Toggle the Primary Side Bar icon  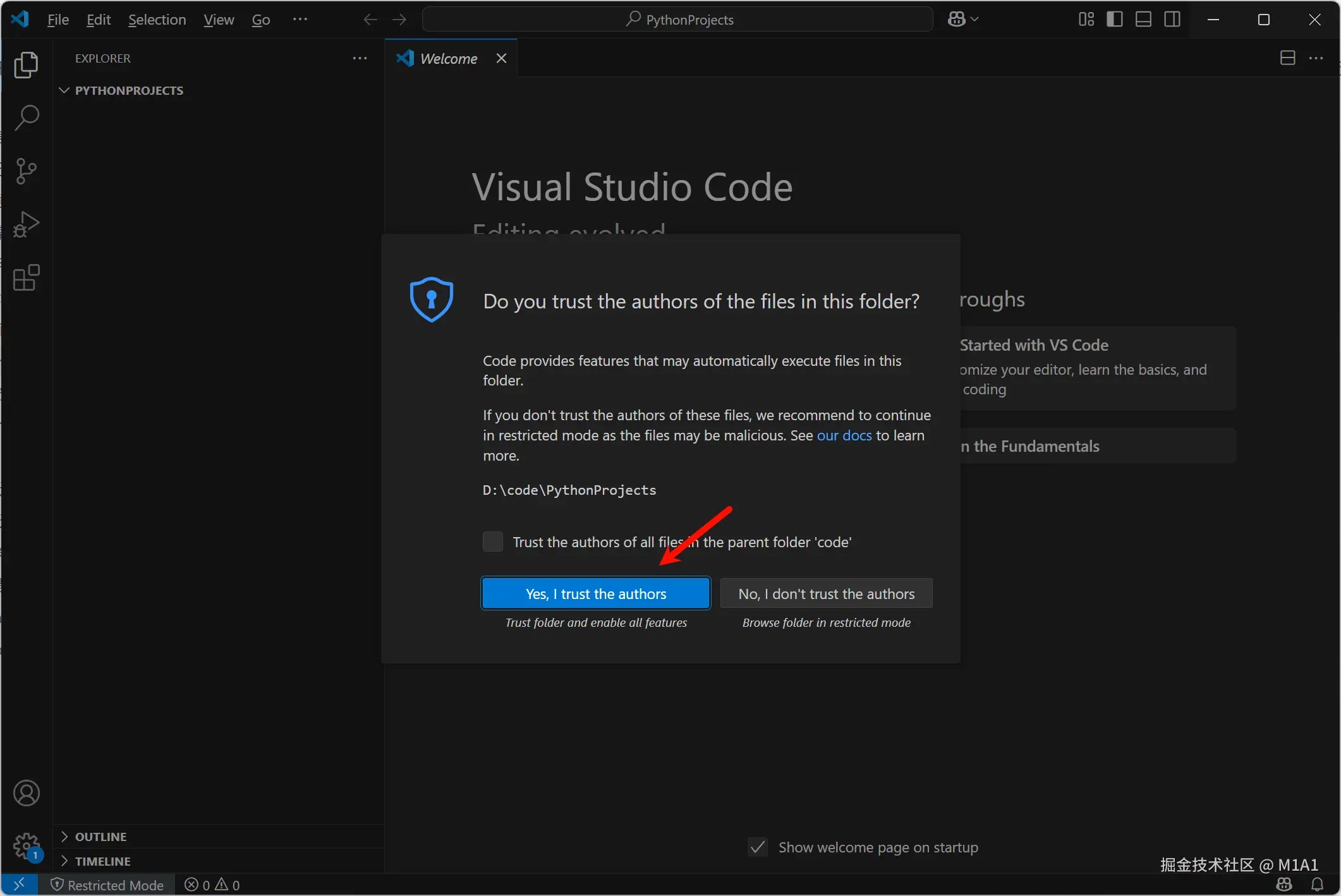click(1115, 20)
